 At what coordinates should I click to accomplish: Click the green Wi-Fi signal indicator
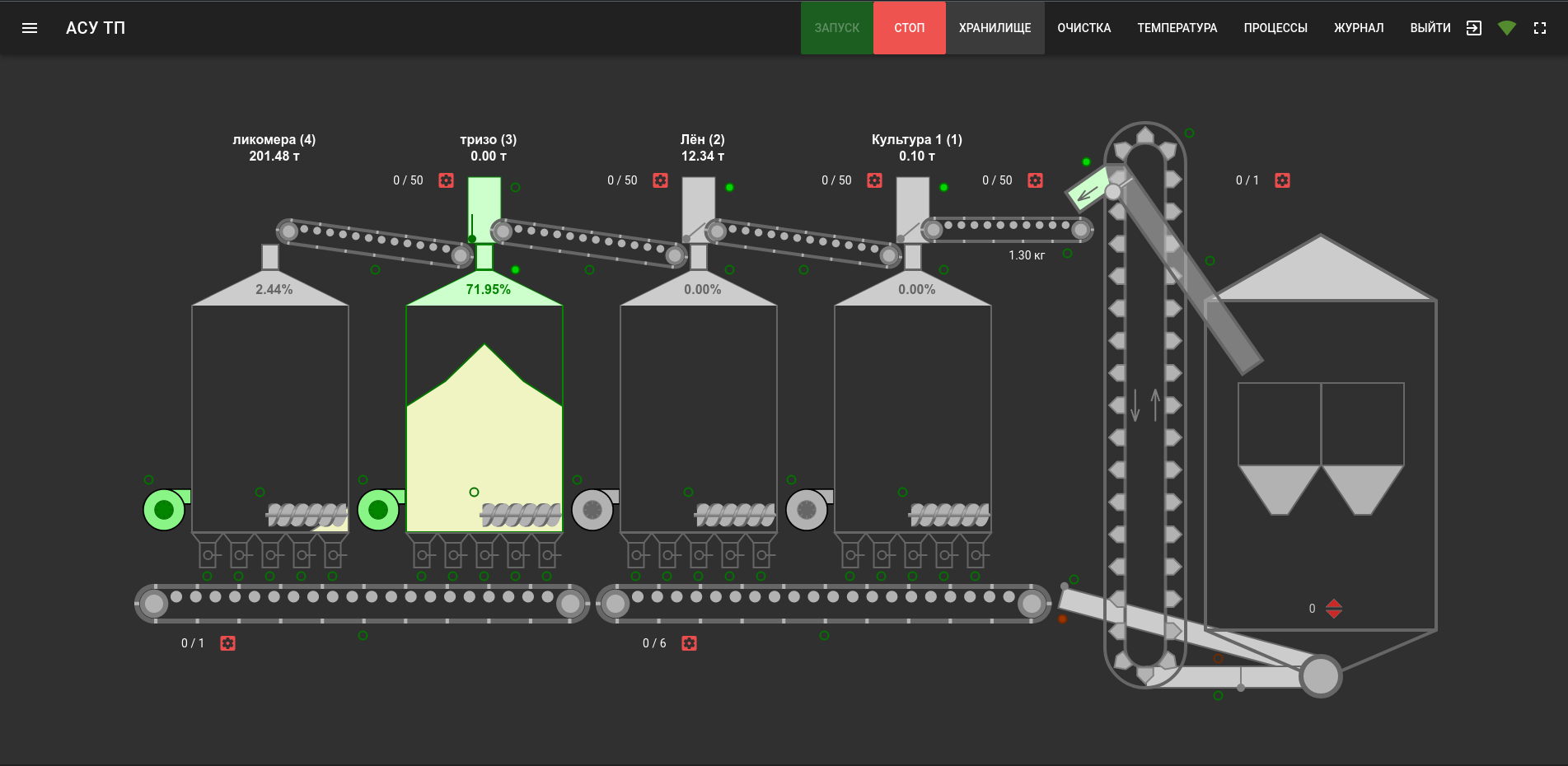coord(1507,27)
